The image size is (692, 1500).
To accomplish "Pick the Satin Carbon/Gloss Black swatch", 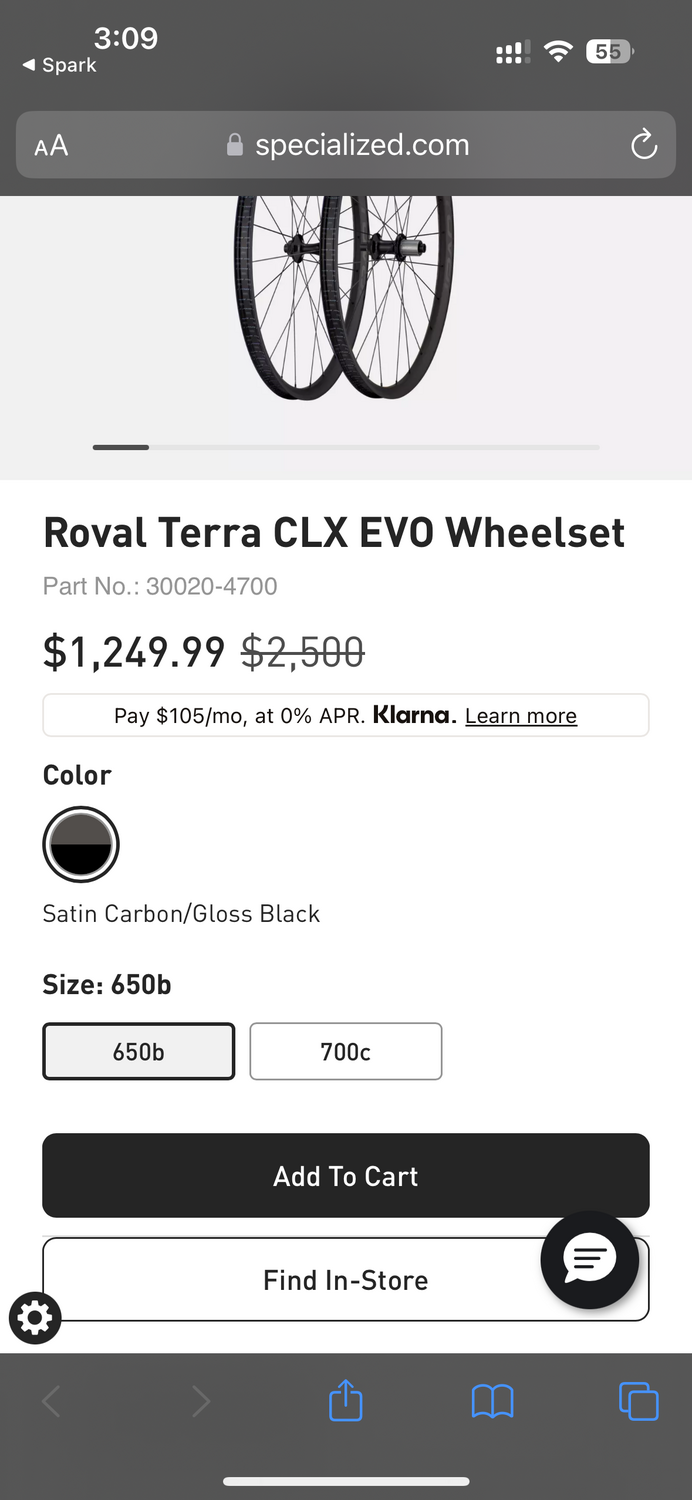I will coord(81,845).
